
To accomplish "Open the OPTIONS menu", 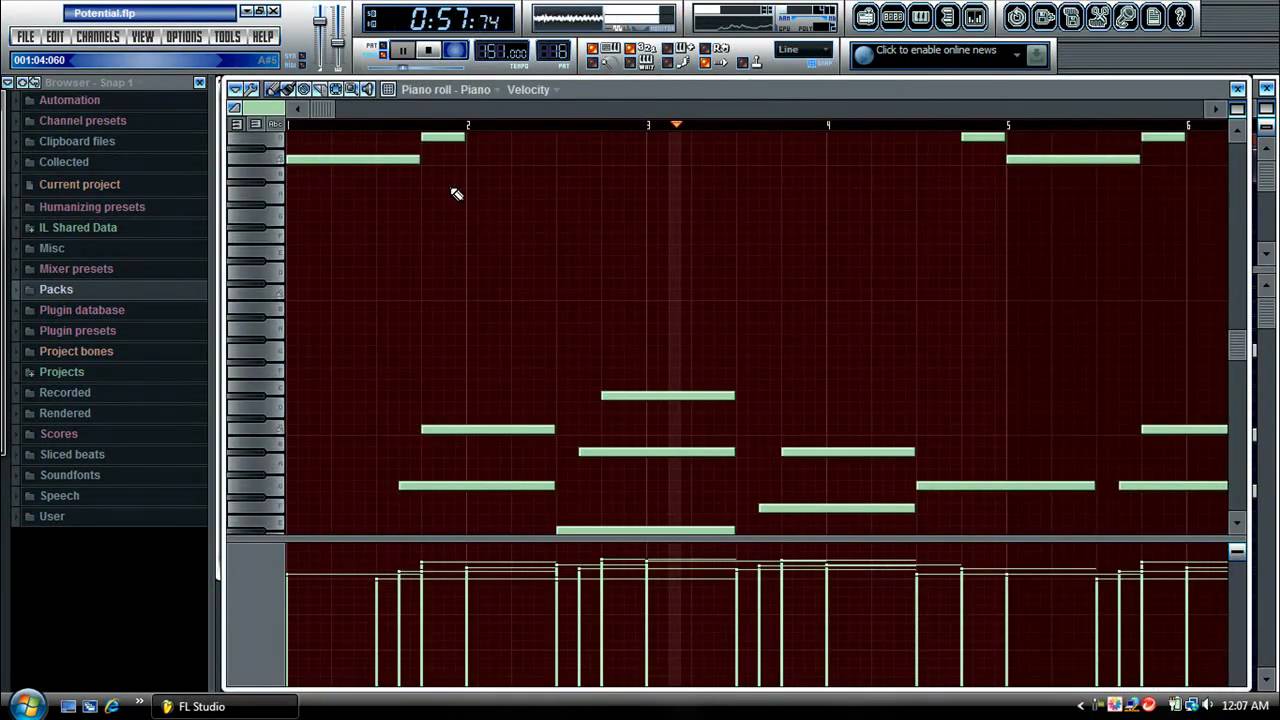I will (184, 37).
